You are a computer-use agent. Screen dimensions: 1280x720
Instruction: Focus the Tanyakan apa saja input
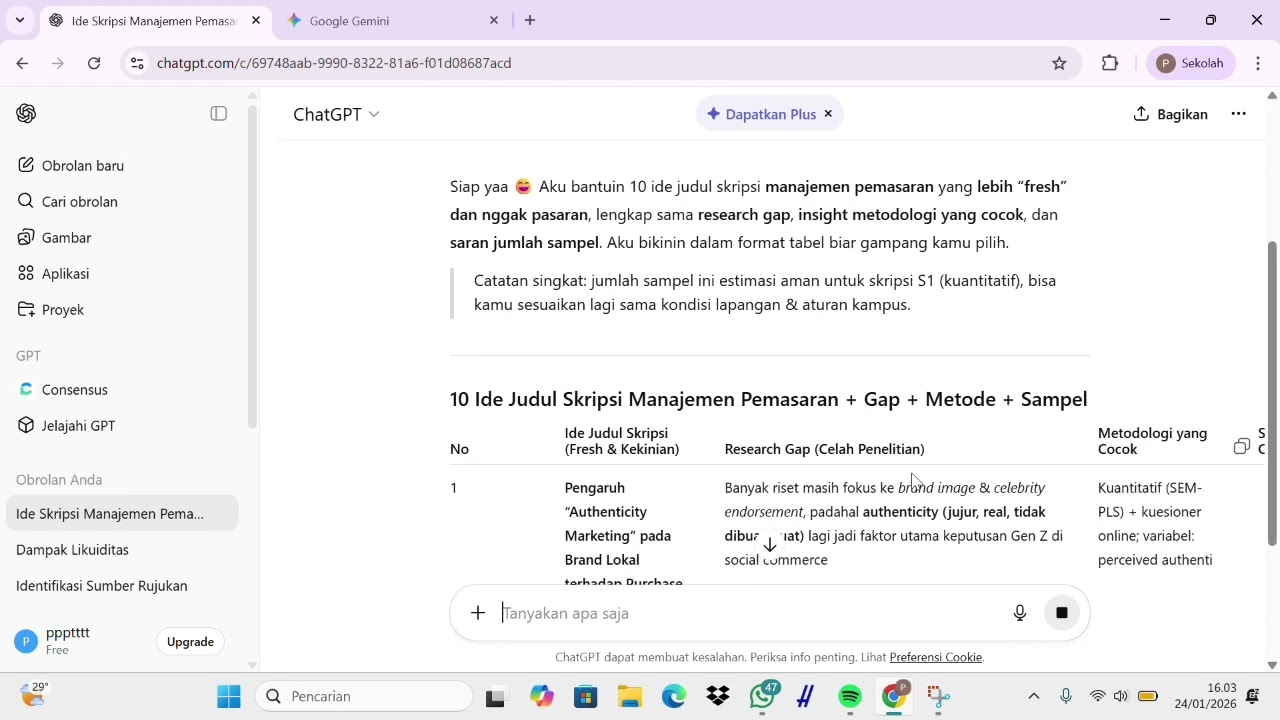[750, 613]
